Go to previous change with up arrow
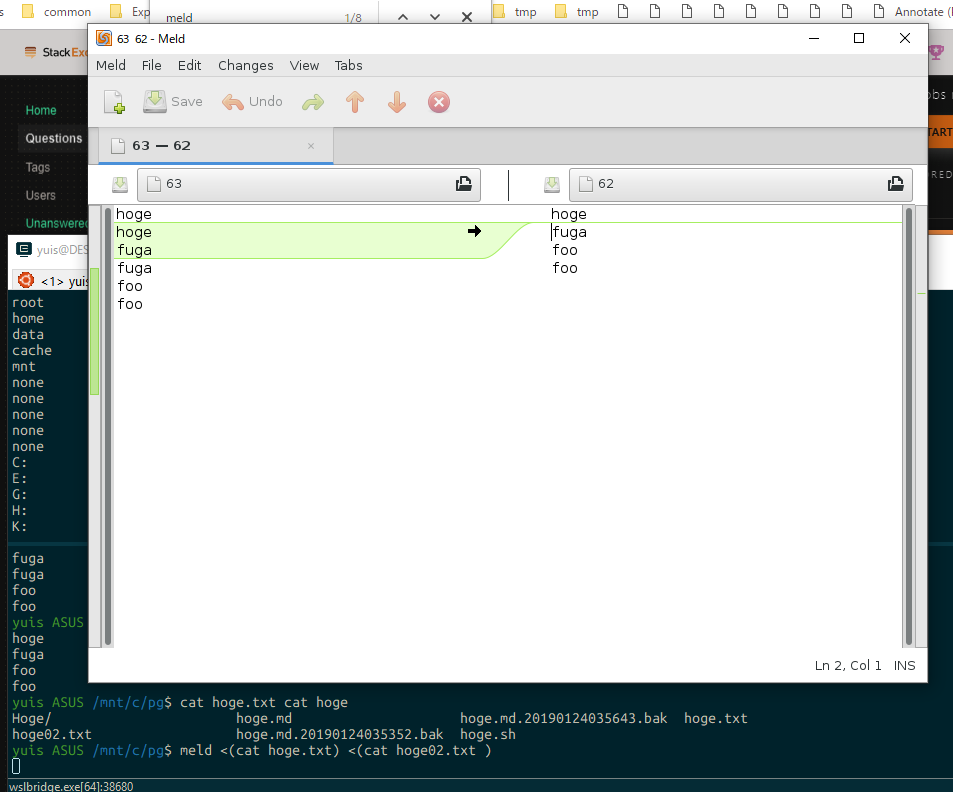953x792 pixels. click(x=355, y=102)
